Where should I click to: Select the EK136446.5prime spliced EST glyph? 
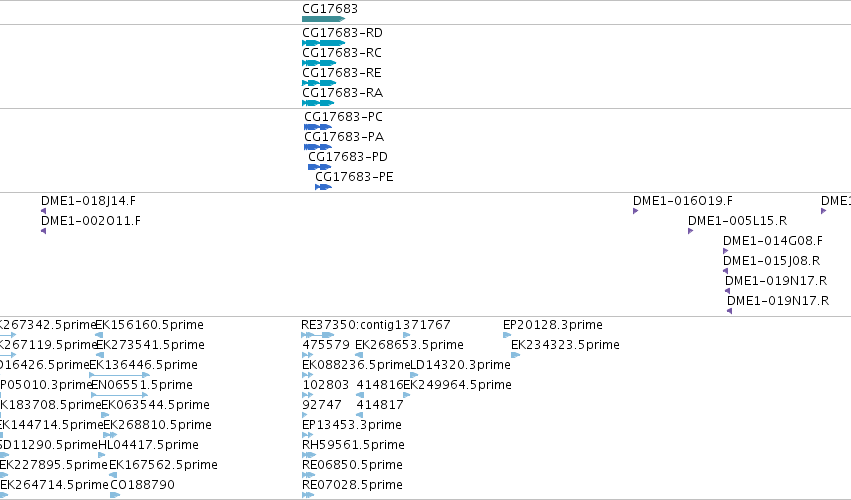119,375
